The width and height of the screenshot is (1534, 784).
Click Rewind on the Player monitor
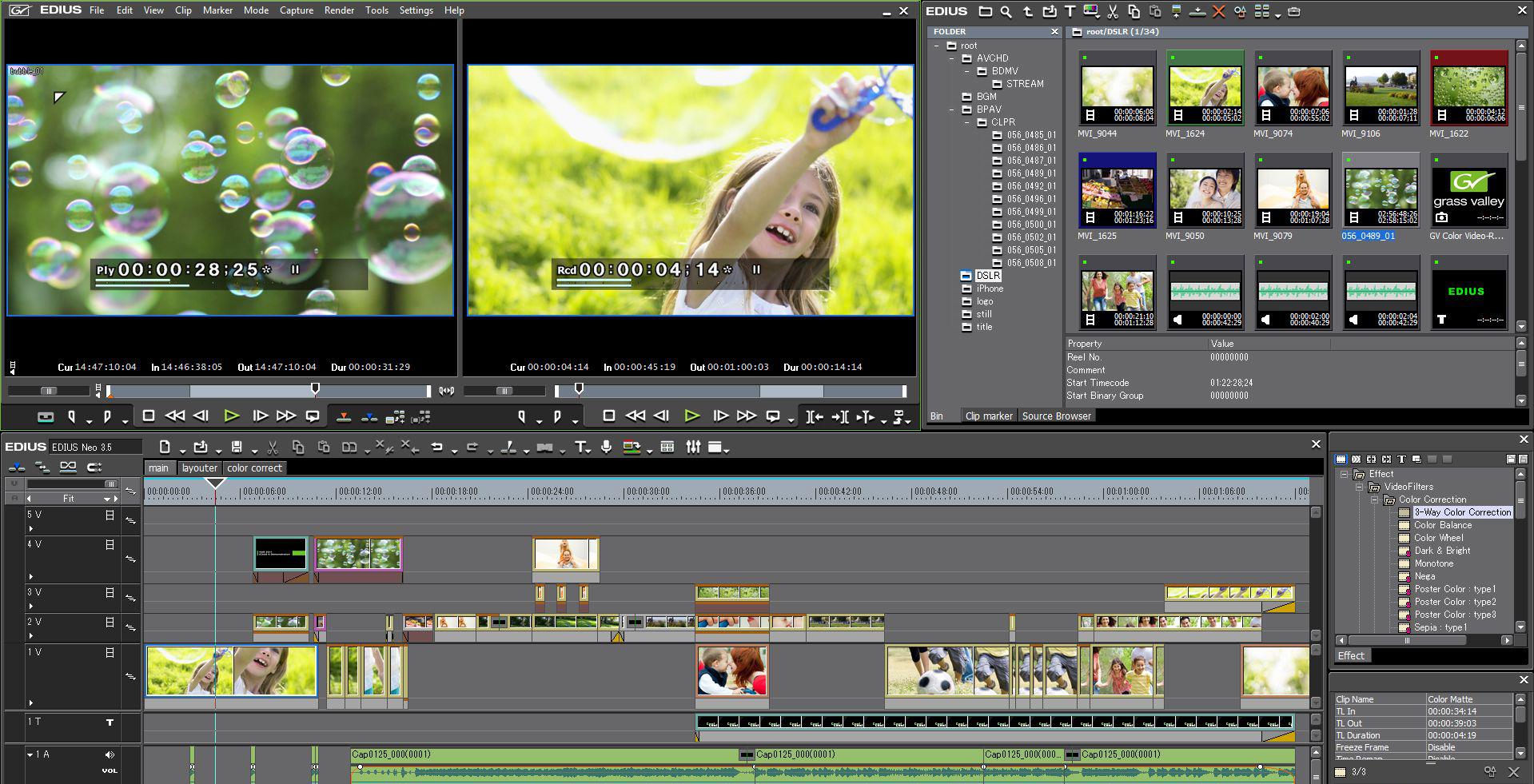(x=174, y=416)
